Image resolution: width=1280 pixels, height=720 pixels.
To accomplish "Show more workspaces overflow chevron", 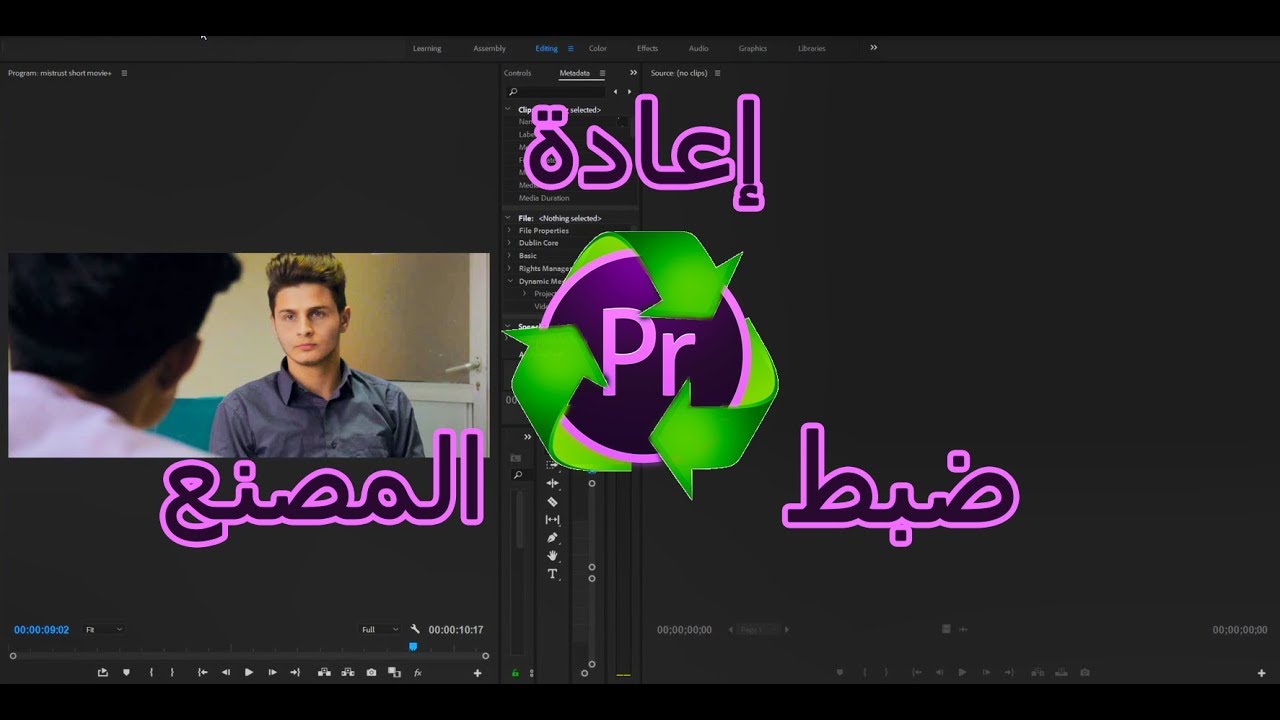I will (x=873, y=47).
